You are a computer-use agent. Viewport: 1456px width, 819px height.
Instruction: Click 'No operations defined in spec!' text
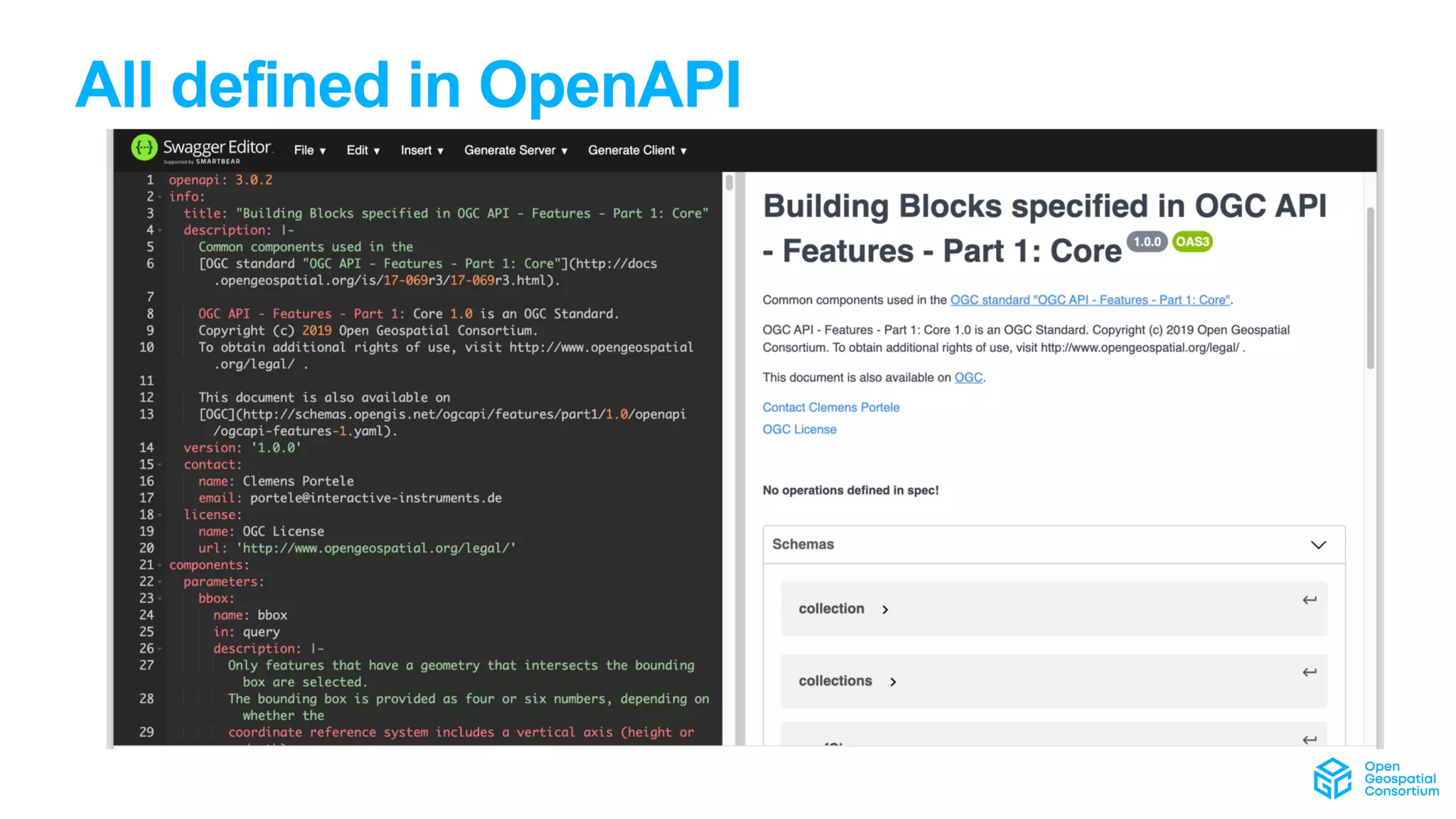pyautogui.click(x=850, y=490)
